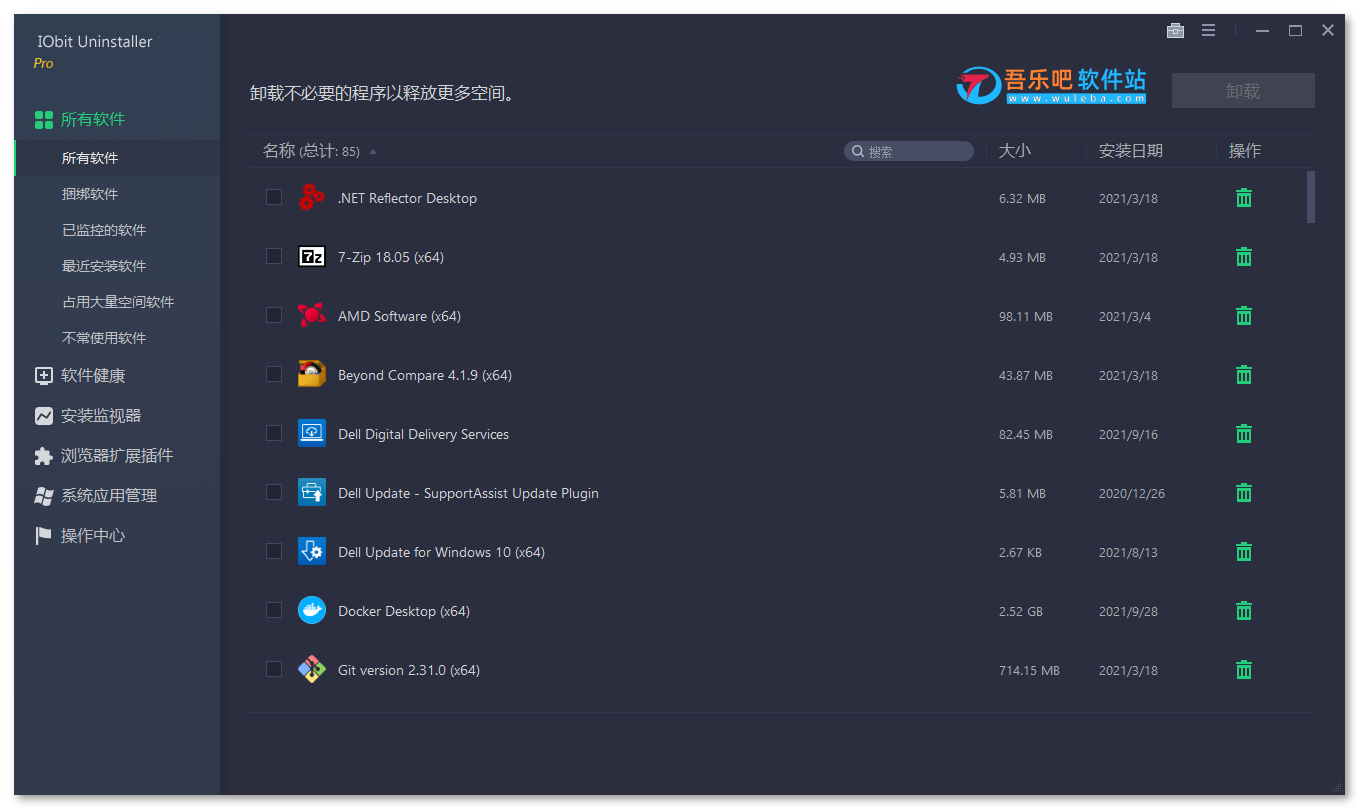Tick the Git version 2.31.0 checkbox
The height and width of the screenshot is (809, 1359).
click(x=274, y=669)
